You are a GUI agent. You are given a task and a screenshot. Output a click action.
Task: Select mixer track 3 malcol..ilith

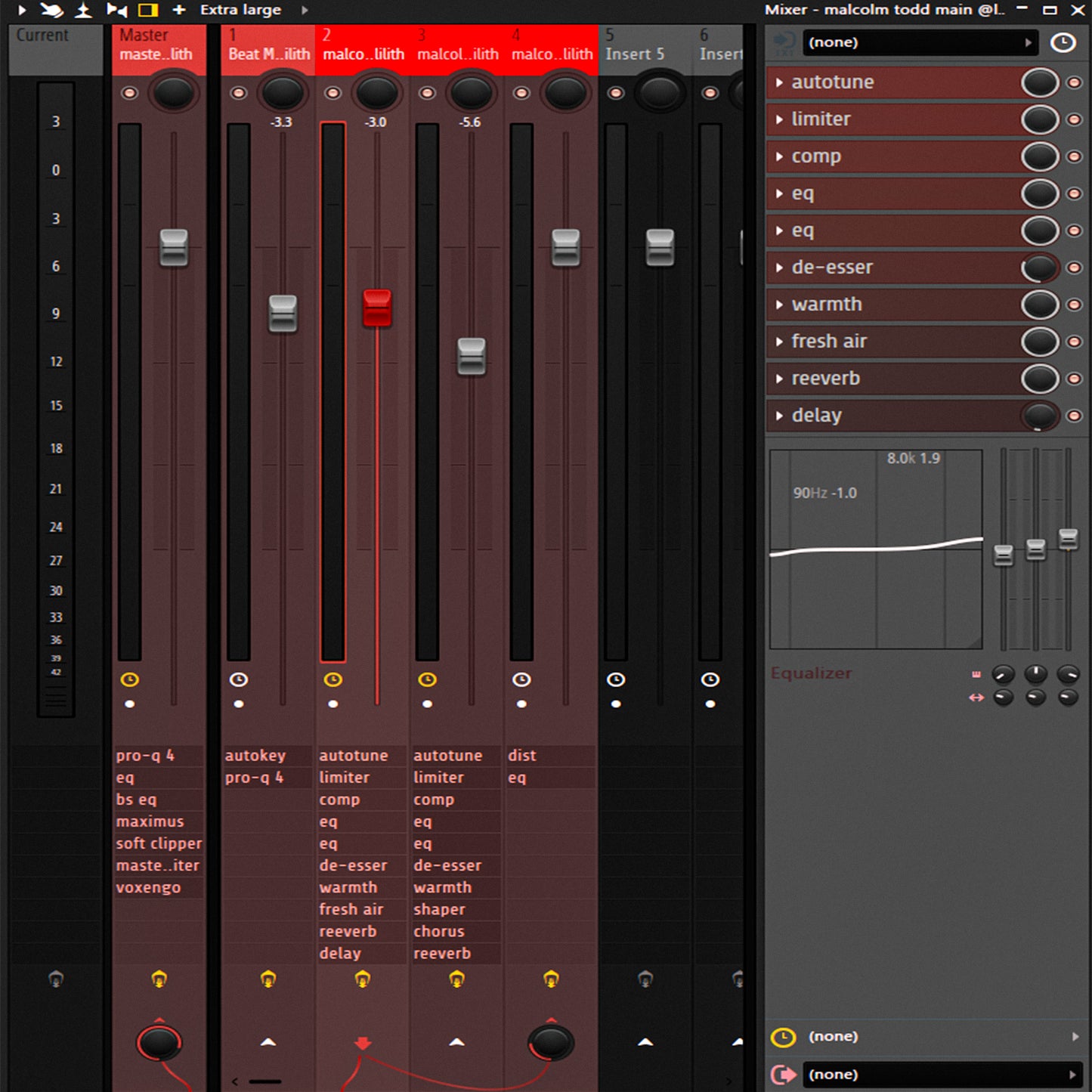pyautogui.click(x=457, y=49)
